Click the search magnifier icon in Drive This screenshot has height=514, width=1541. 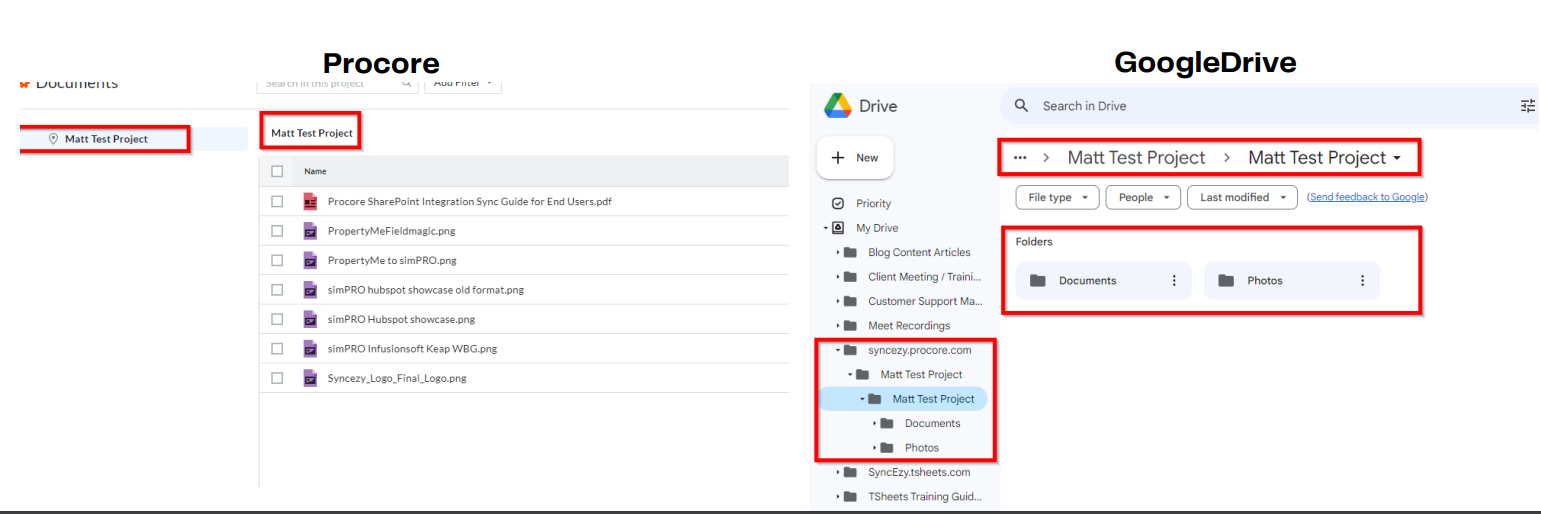point(1021,106)
